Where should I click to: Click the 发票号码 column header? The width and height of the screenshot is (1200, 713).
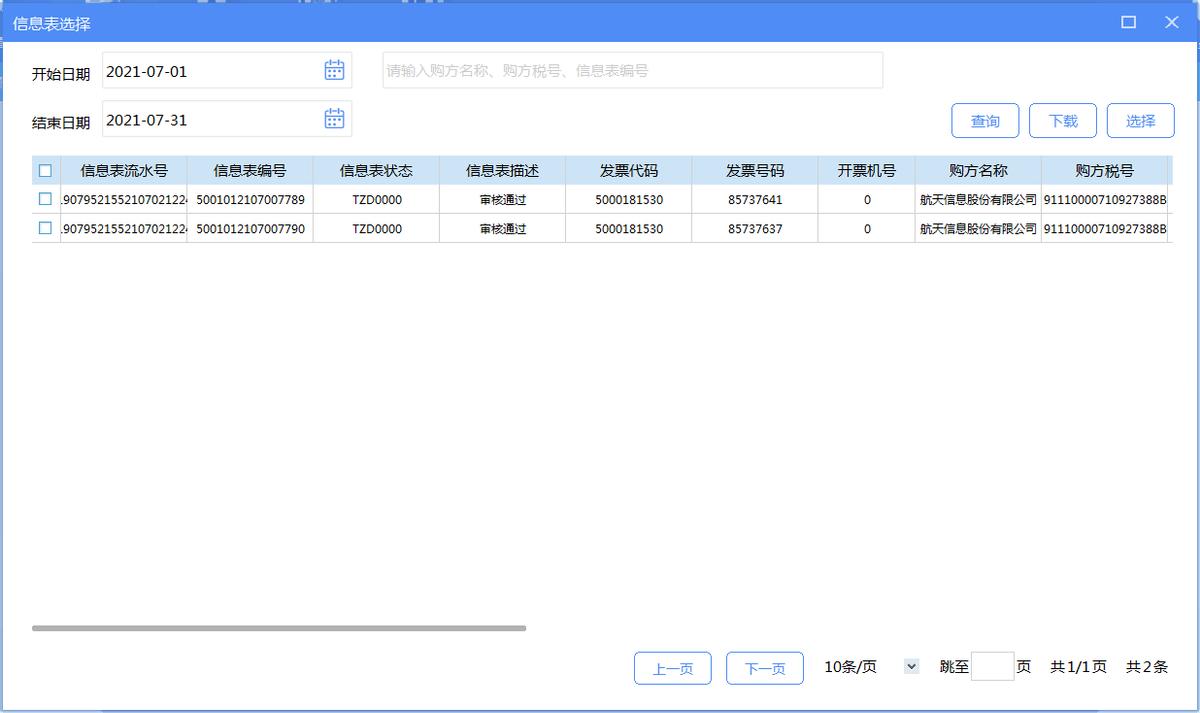[755, 171]
